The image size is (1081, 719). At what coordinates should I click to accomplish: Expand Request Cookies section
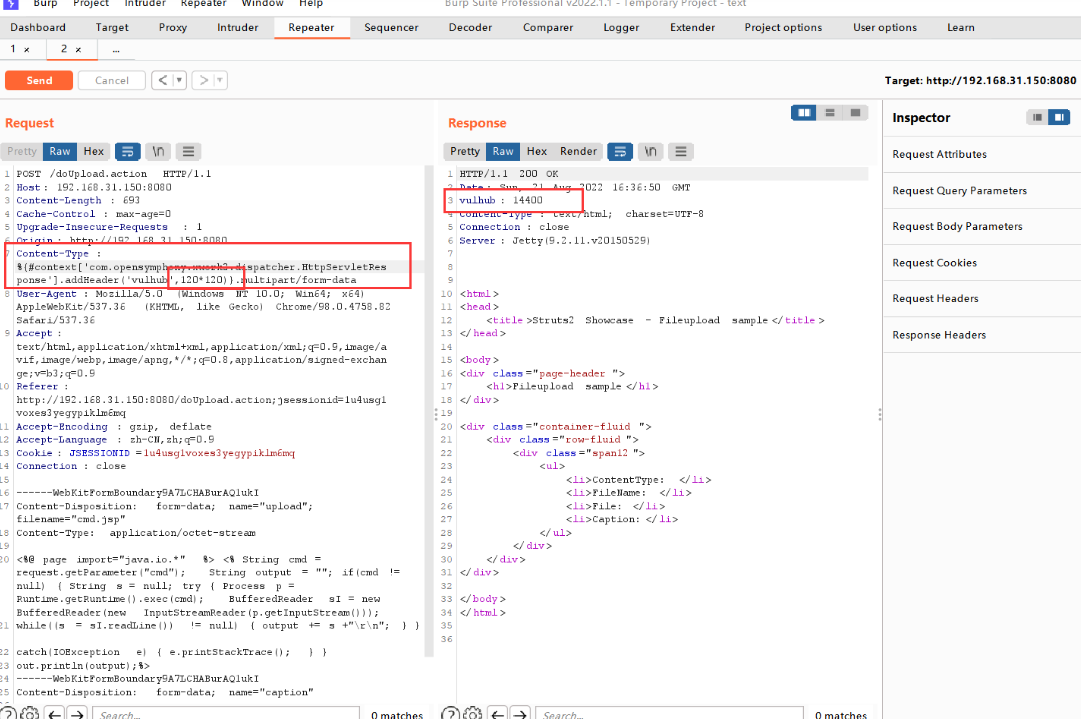point(982,263)
